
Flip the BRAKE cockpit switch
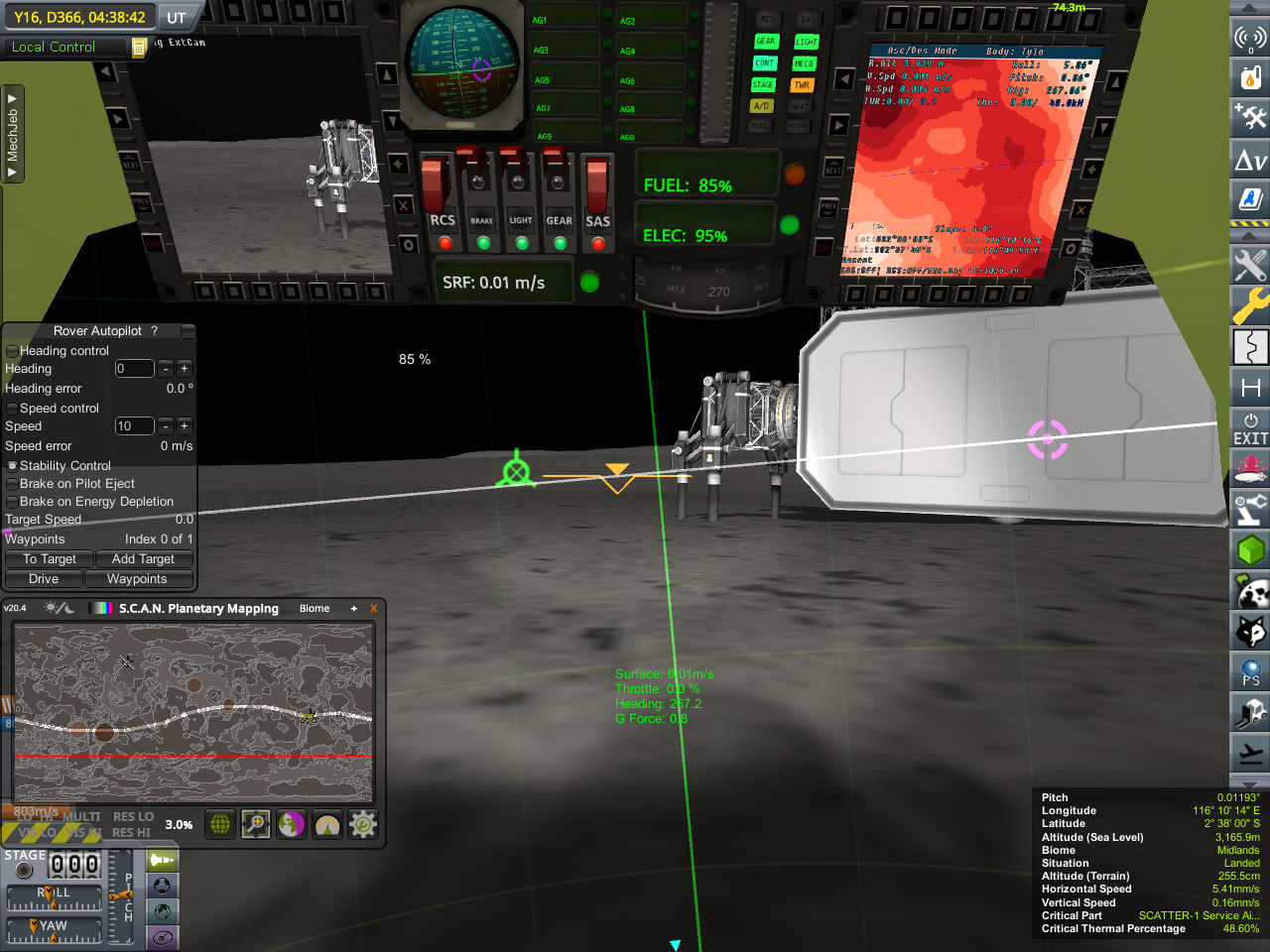pyautogui.click(x=480, y=180)
